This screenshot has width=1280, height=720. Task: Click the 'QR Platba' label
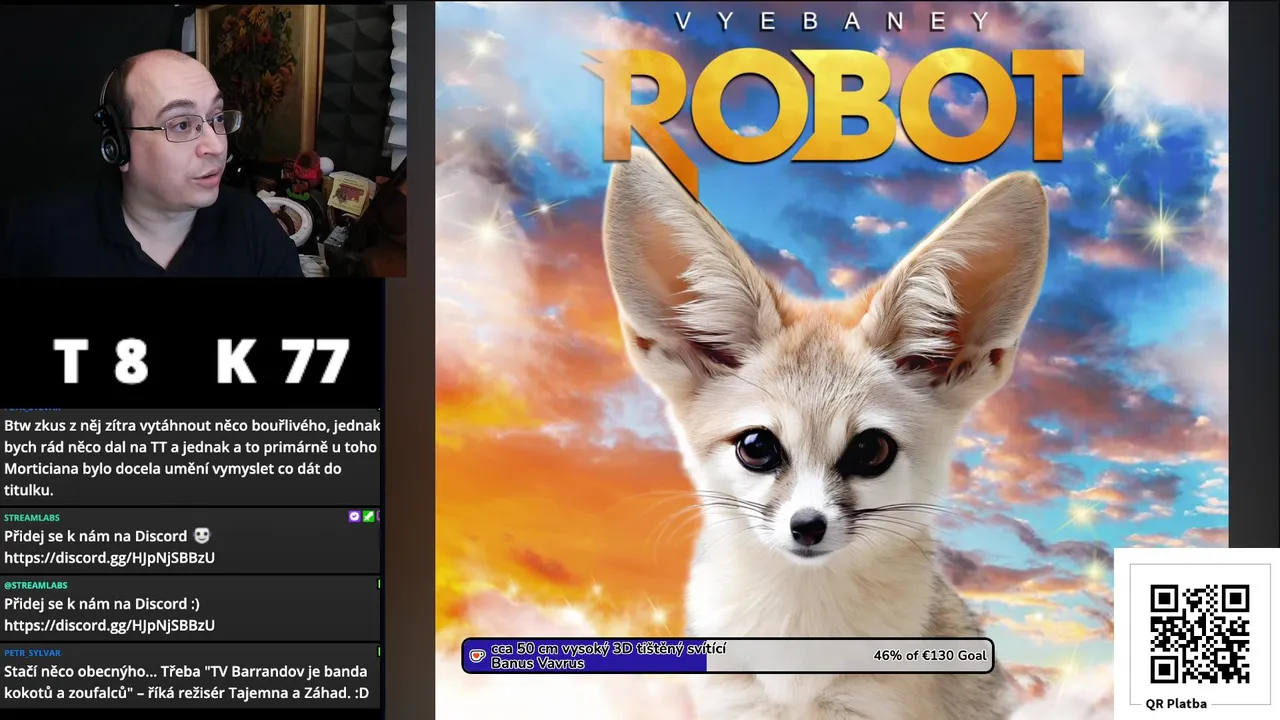[x=1176, y=704]
